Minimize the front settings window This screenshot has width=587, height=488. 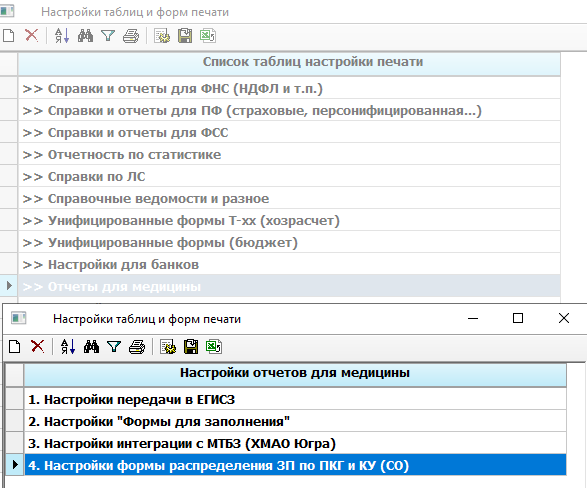(473, 318)
